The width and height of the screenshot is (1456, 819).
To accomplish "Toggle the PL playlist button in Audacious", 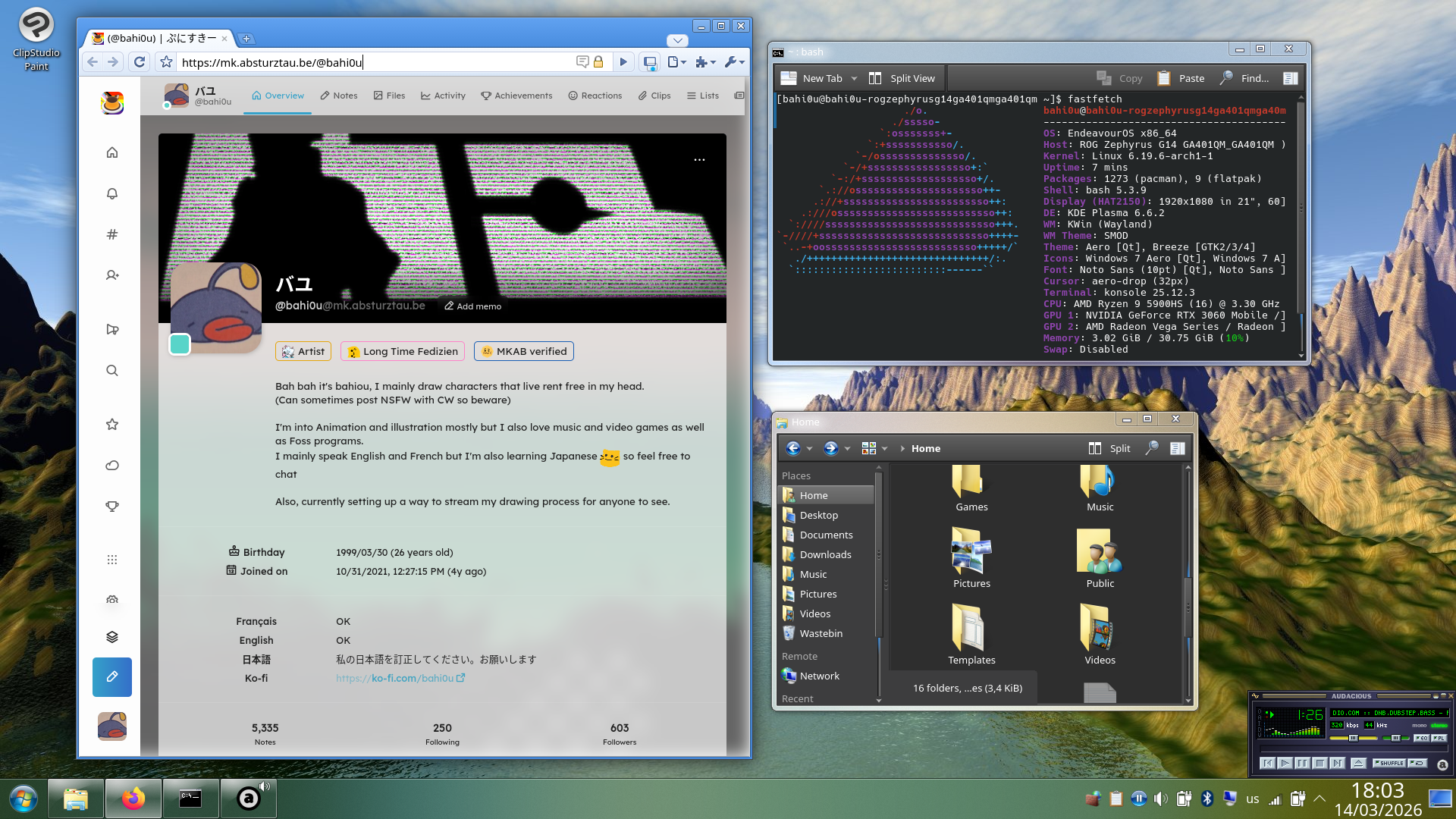I will 1439,738.
